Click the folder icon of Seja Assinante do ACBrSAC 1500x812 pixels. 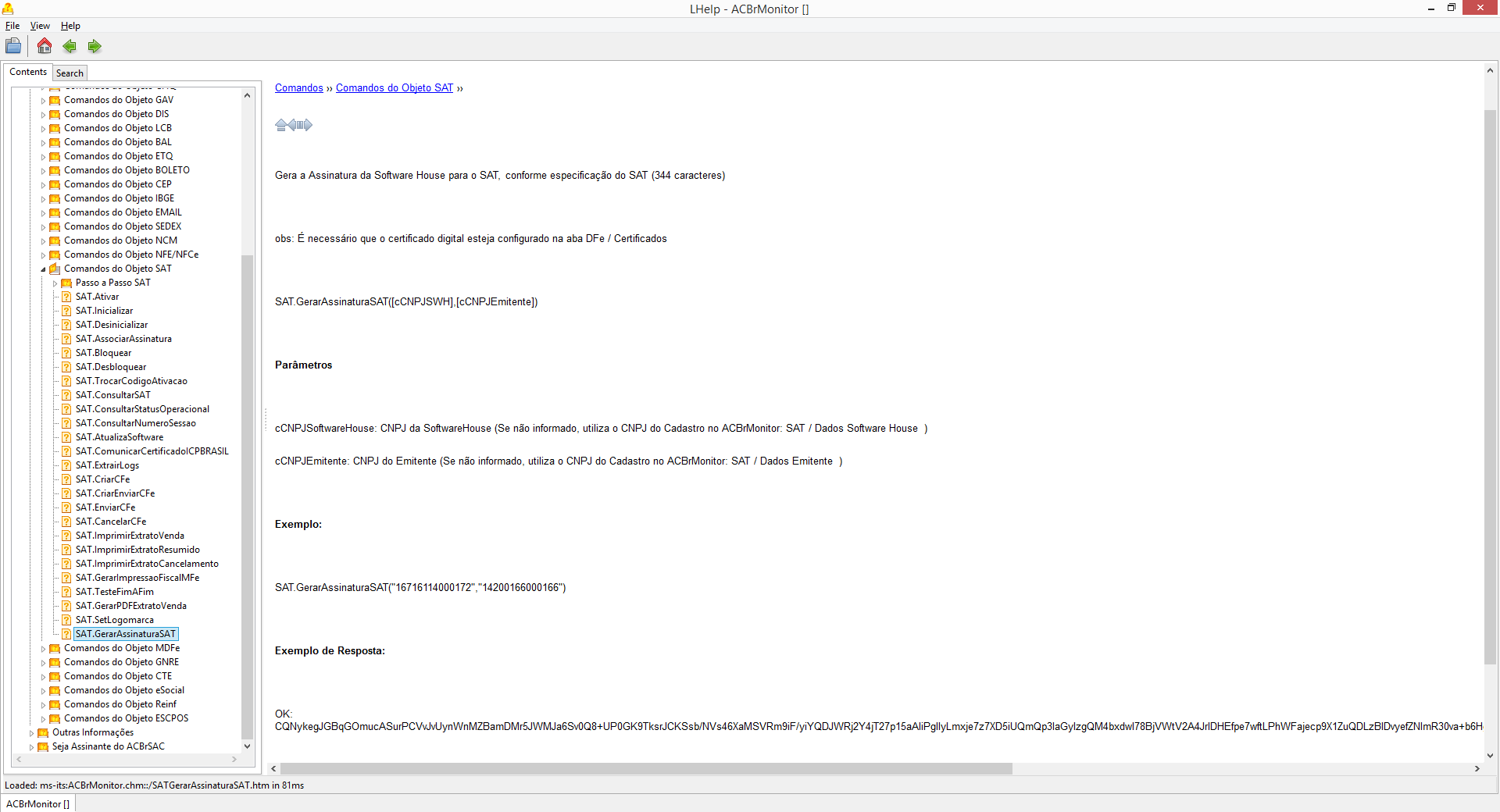[43, 746]
